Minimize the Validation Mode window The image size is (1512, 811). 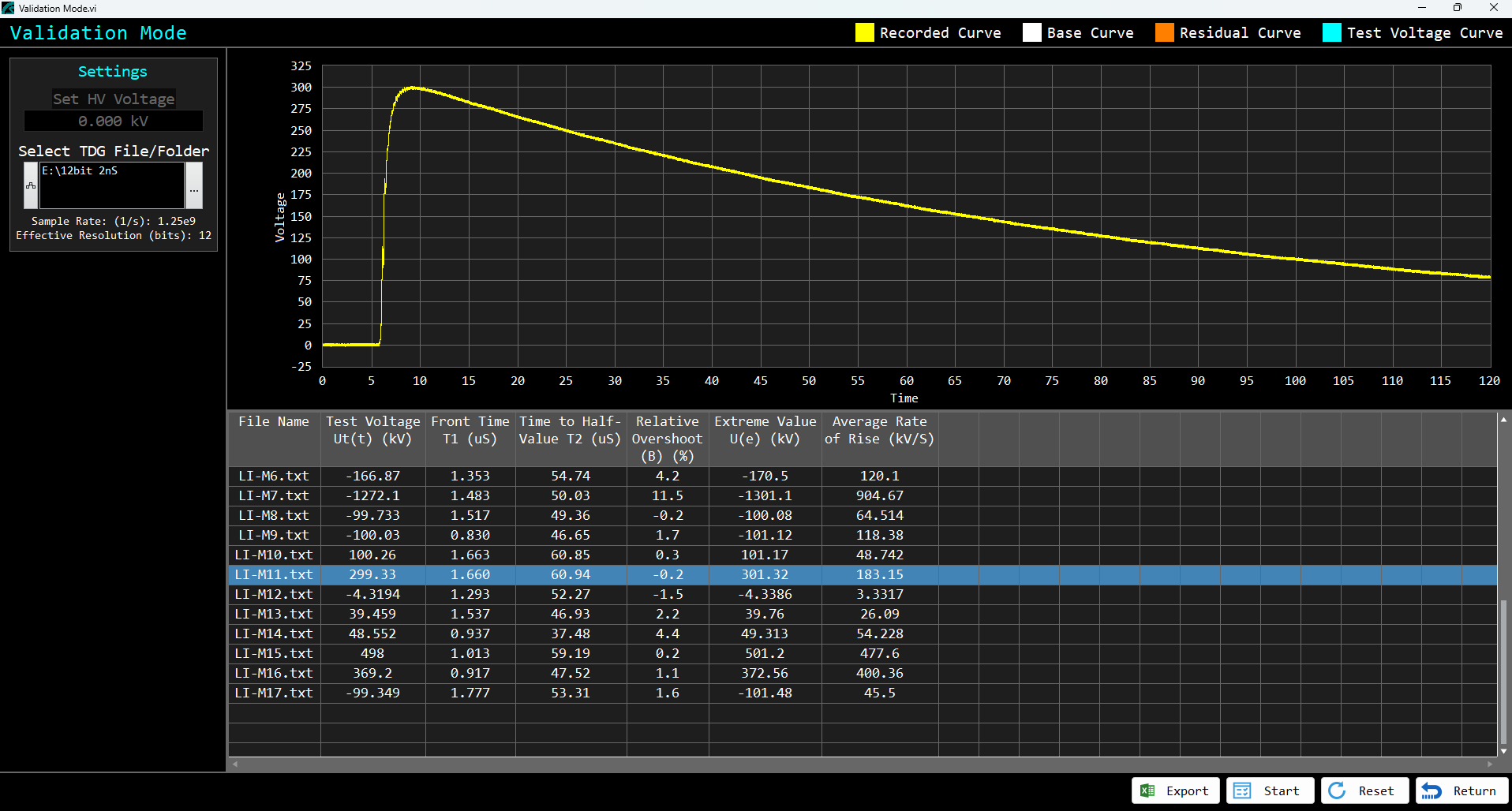click(1422, 8)
